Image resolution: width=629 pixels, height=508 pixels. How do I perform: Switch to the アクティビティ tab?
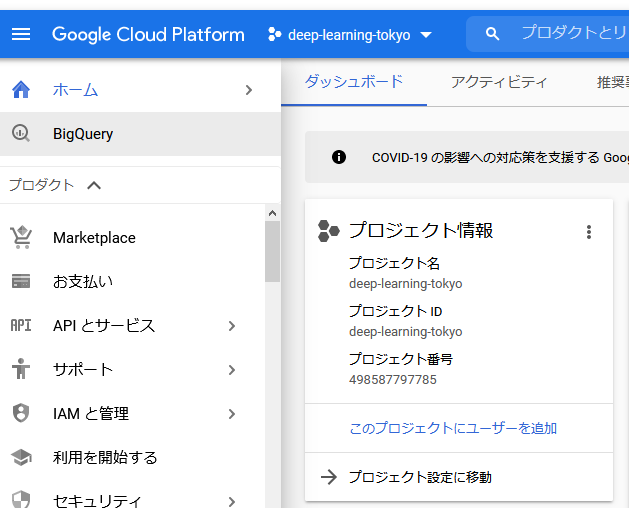tap(499, 82)
